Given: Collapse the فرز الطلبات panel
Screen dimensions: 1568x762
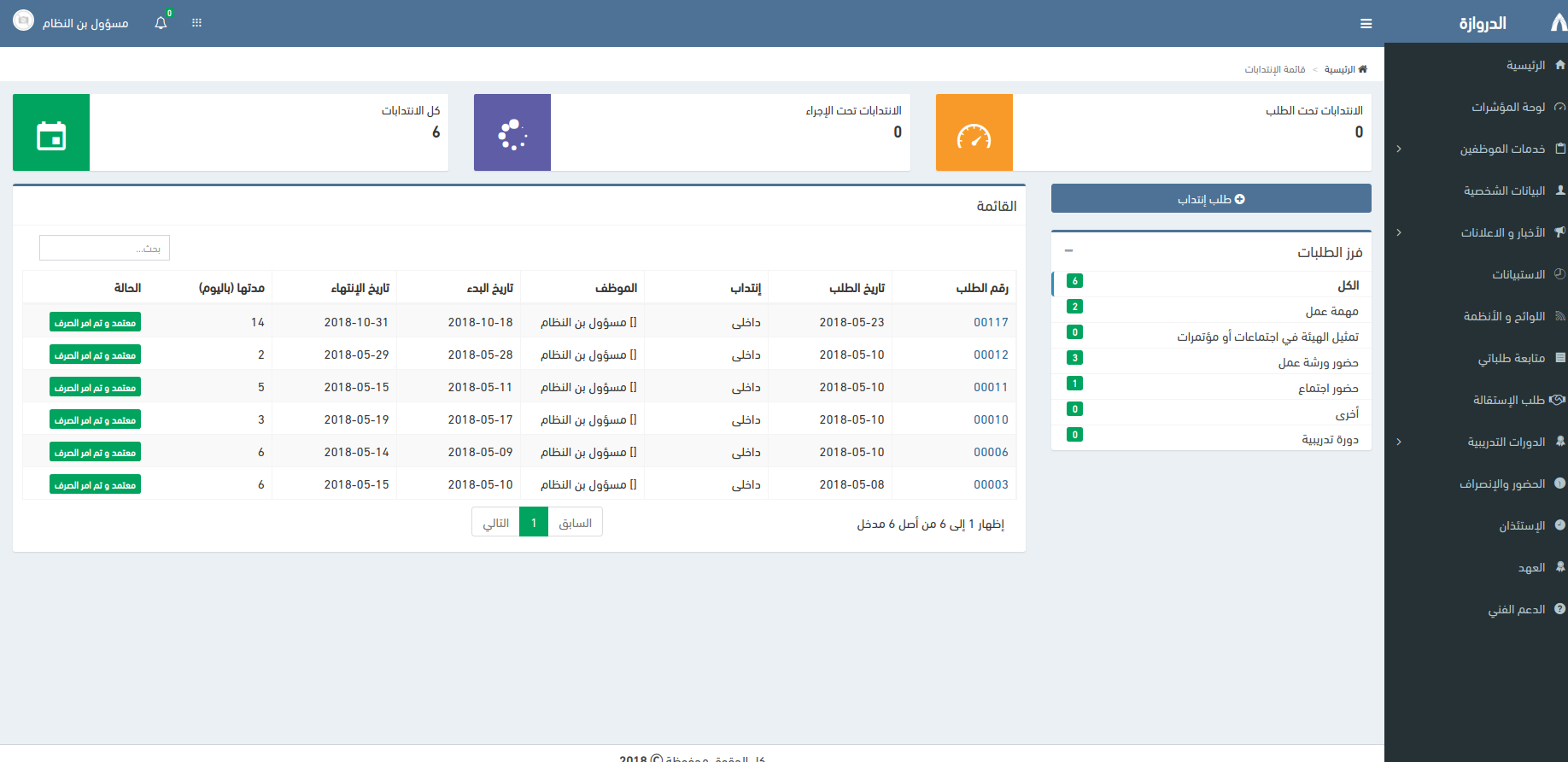Looking at the screenshot, I should point(1068,251).
